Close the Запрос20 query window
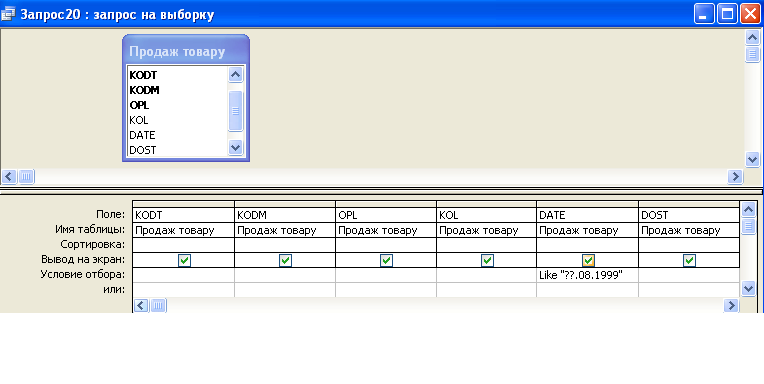This screenshot has height=384, width=764. [x=751, y=14]
